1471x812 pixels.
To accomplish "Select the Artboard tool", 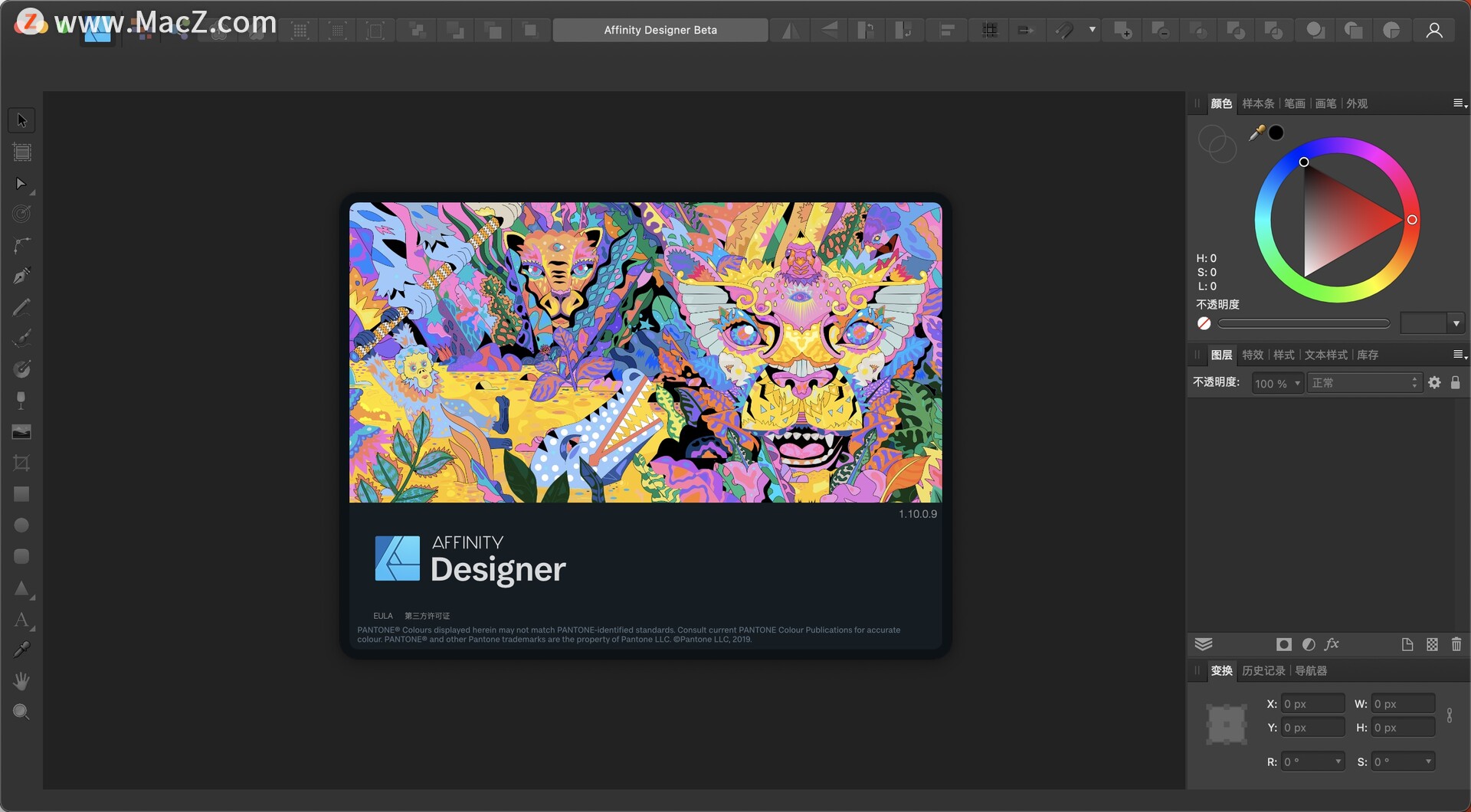I will point(21,152).
